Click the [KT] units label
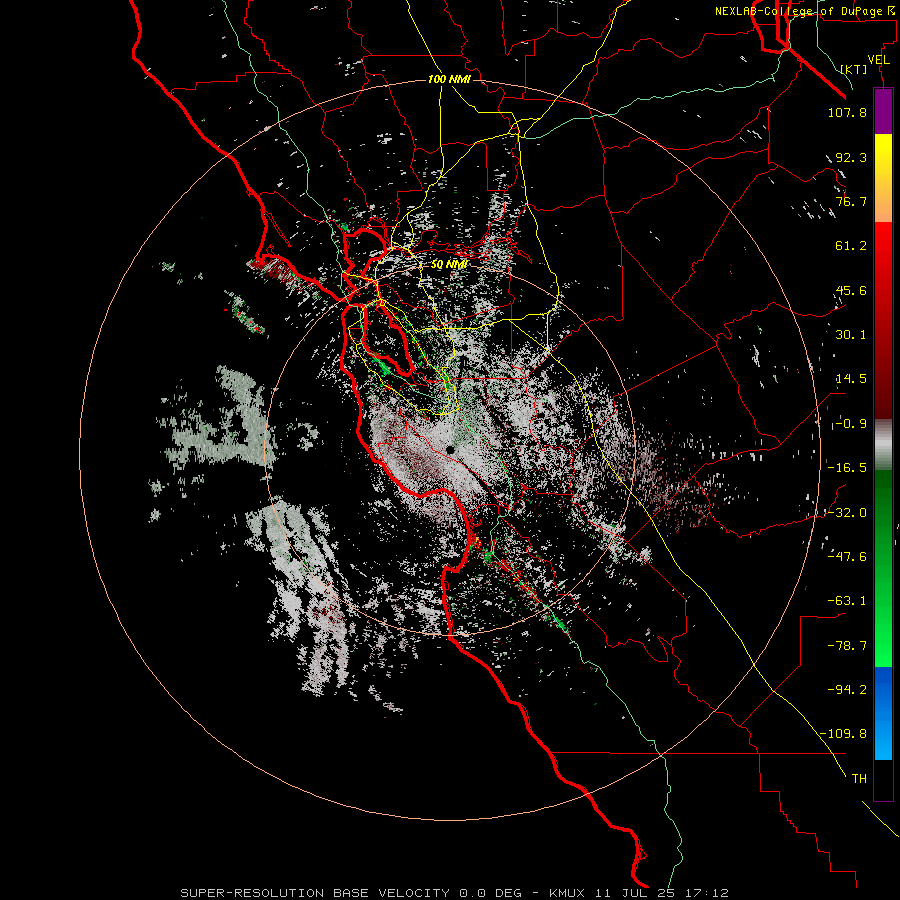The height and width of the screenshot is (900, 900). (854, 69)
